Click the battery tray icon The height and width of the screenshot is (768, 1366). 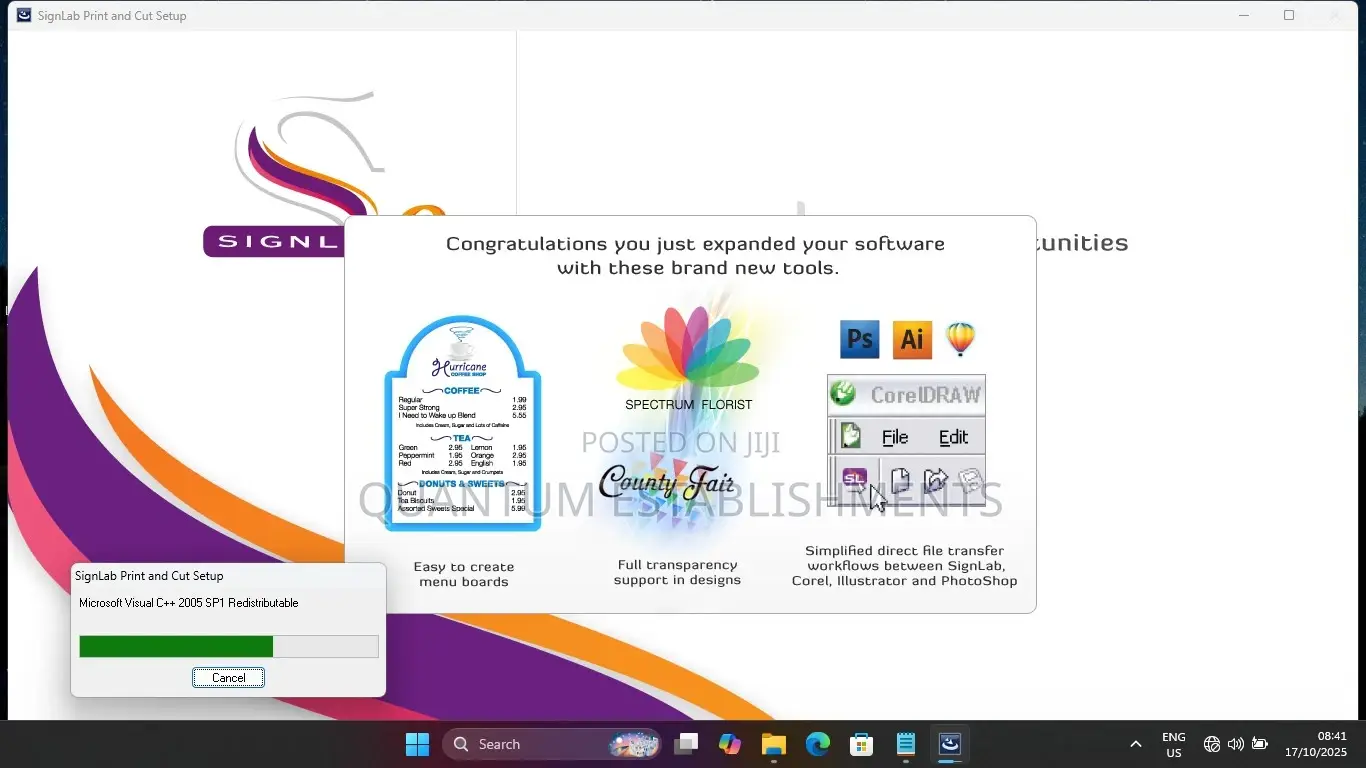(x=1260, y=744)
